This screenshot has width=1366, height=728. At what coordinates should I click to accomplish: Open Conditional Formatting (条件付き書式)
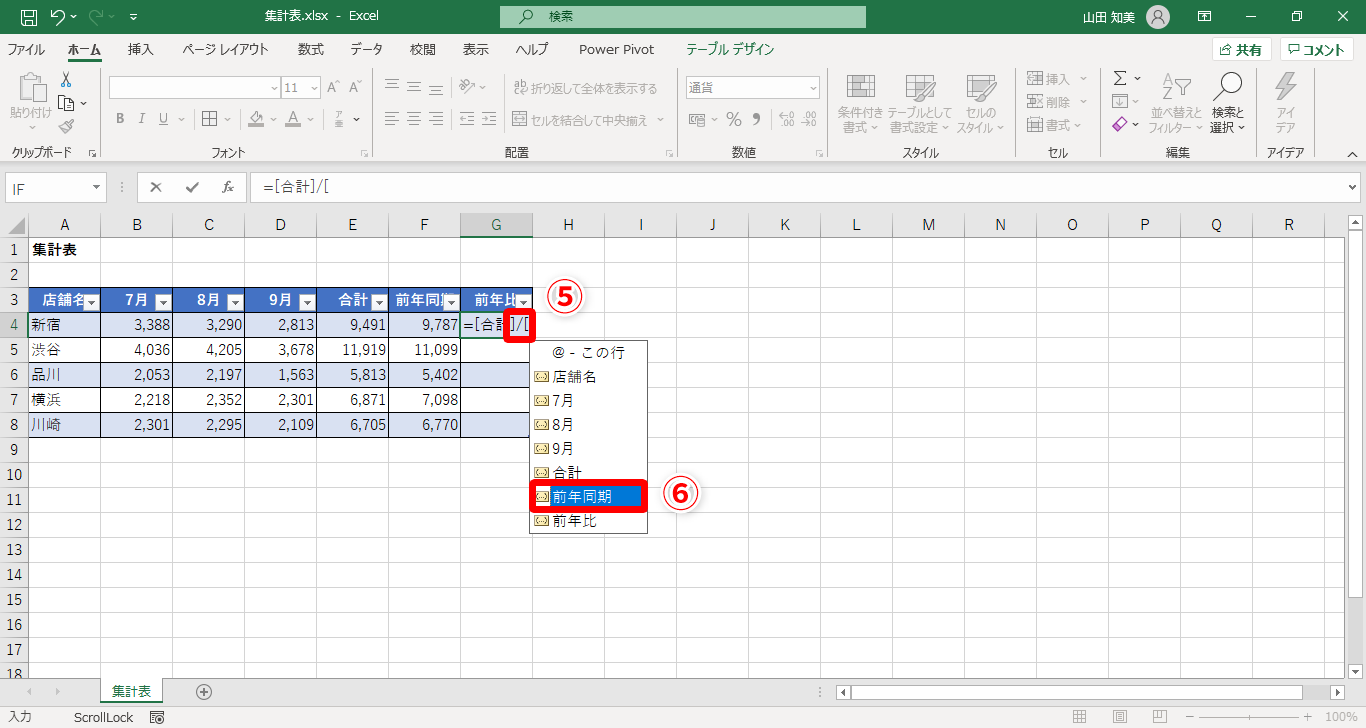(860, 104)
